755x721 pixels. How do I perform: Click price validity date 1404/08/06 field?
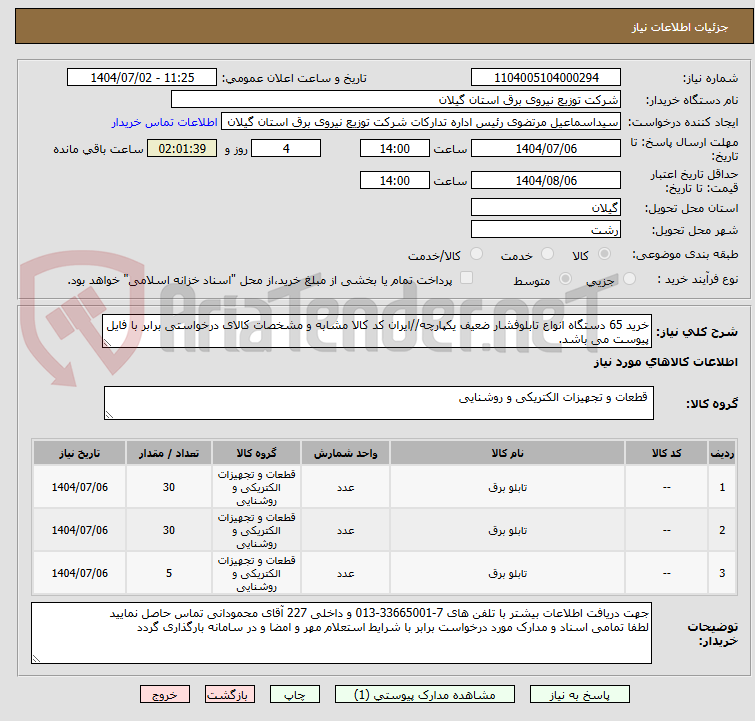(546, 180)
